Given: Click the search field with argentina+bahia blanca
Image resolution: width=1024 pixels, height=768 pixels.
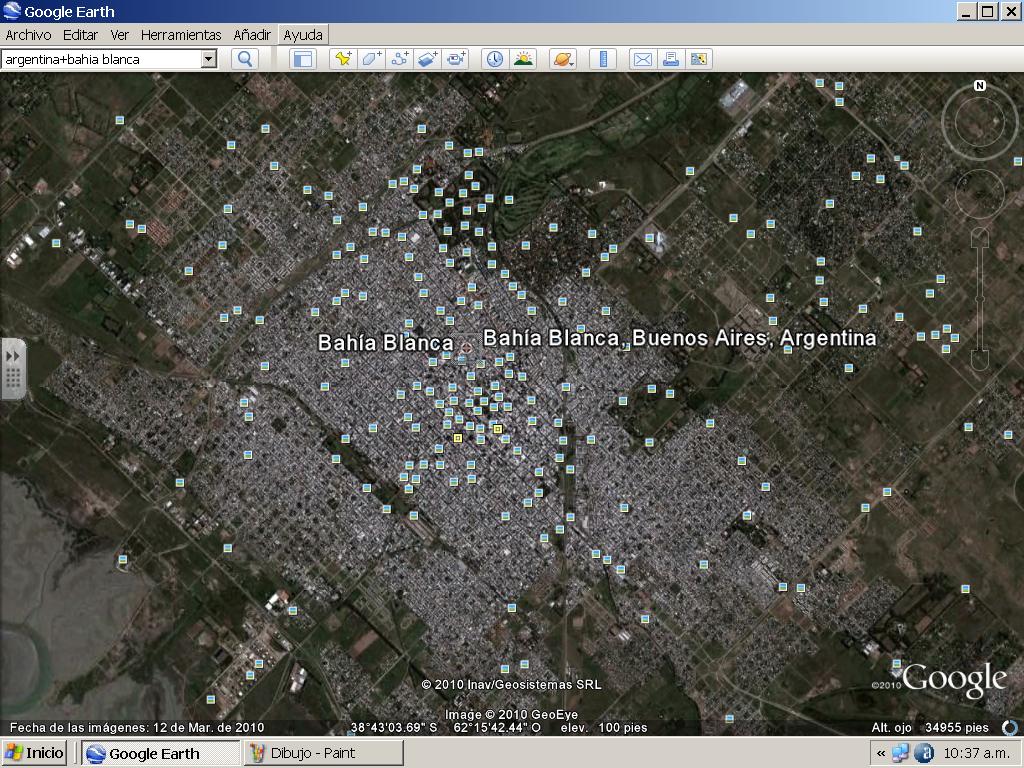Looking at the screenshot, I should coord(101,59).
